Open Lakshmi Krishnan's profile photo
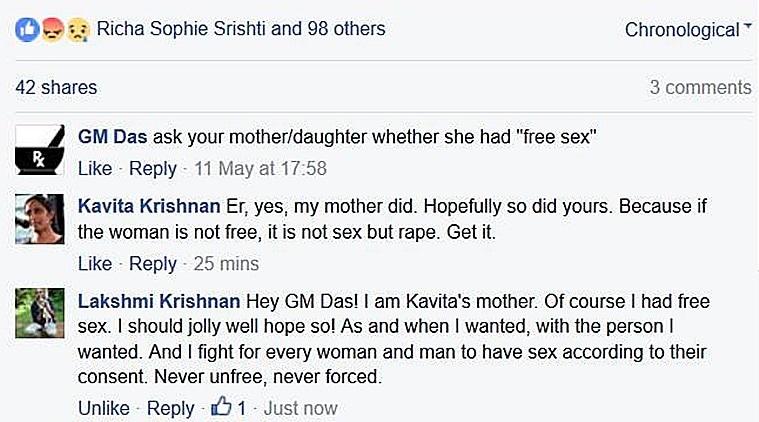 40,313
